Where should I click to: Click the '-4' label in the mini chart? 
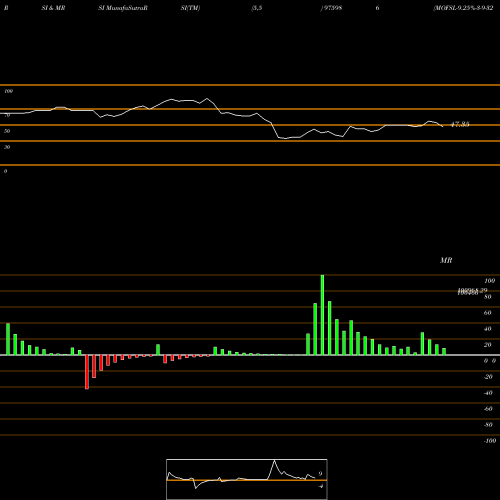point(321,486)
